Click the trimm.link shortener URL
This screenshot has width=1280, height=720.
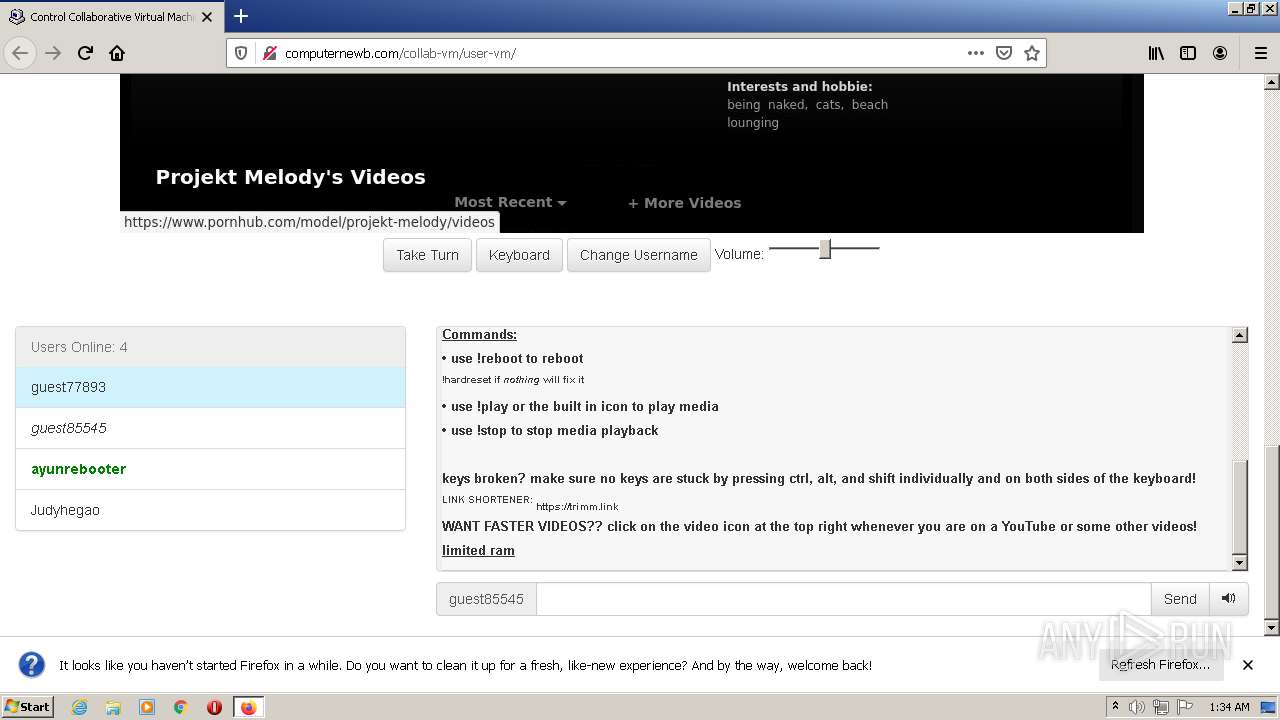[x=577, y=507]
